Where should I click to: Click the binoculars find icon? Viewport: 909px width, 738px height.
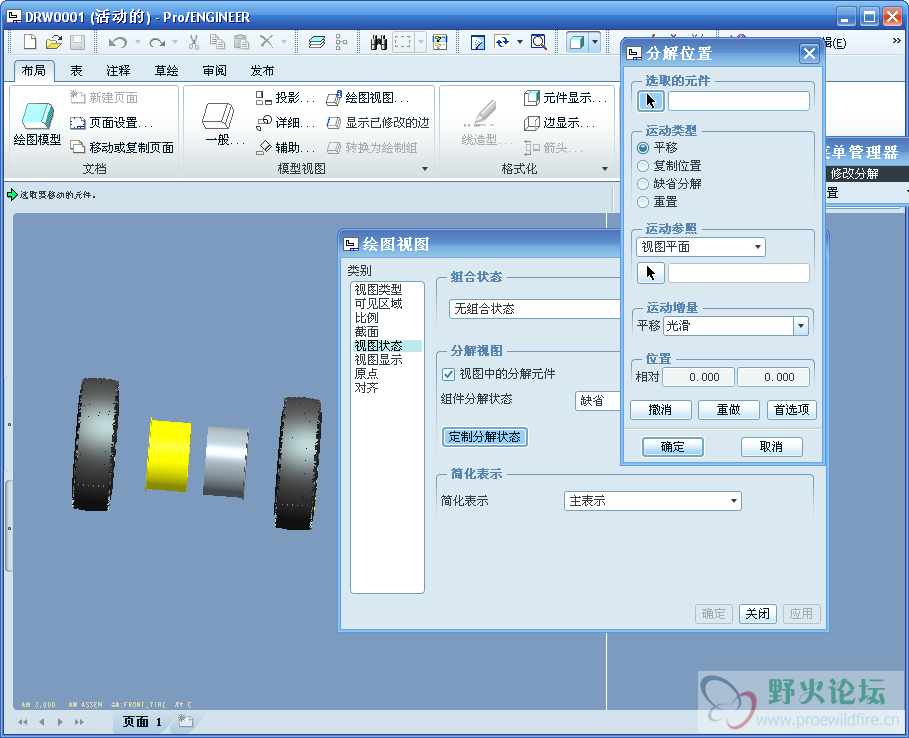[379, 42]
